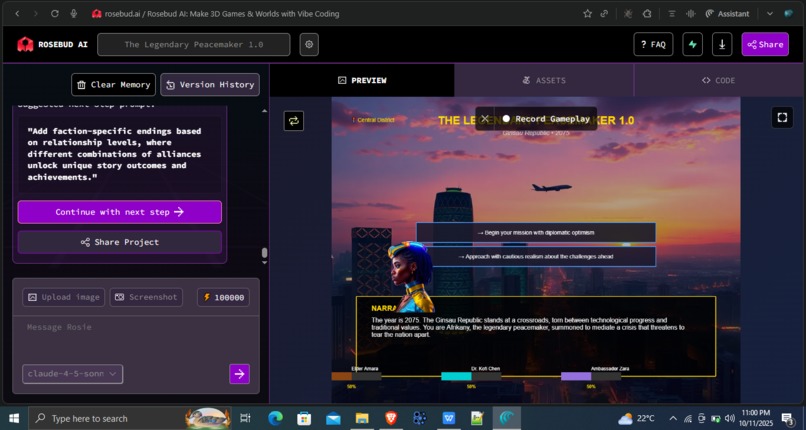The width and height of the screenshot is (806, 430).
Task: Open the browser Assistant
Action: coord(727,14)
